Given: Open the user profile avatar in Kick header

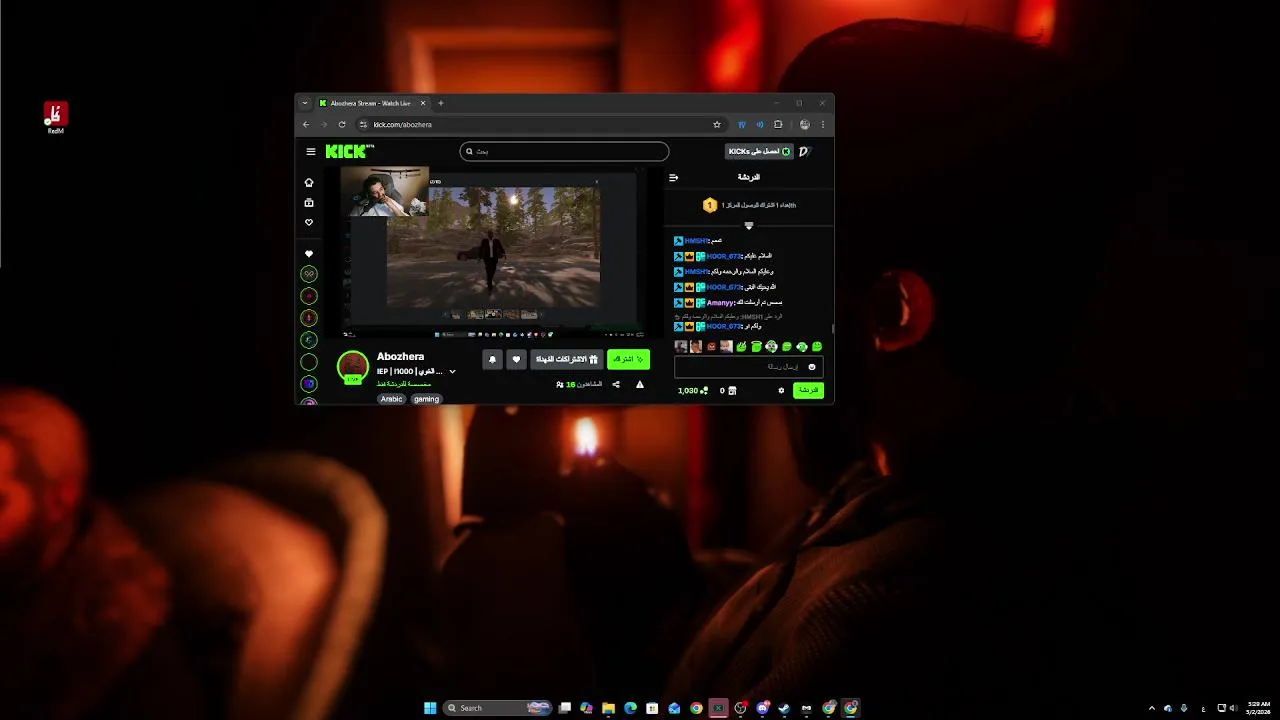Looking at the screenshot, I should [x=805, y=151].
